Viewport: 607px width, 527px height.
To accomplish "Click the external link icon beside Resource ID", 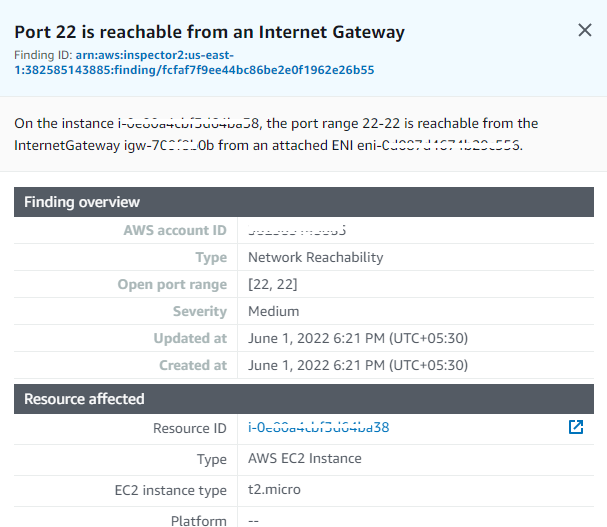I will pyautogui.click(x=576, y=427).
